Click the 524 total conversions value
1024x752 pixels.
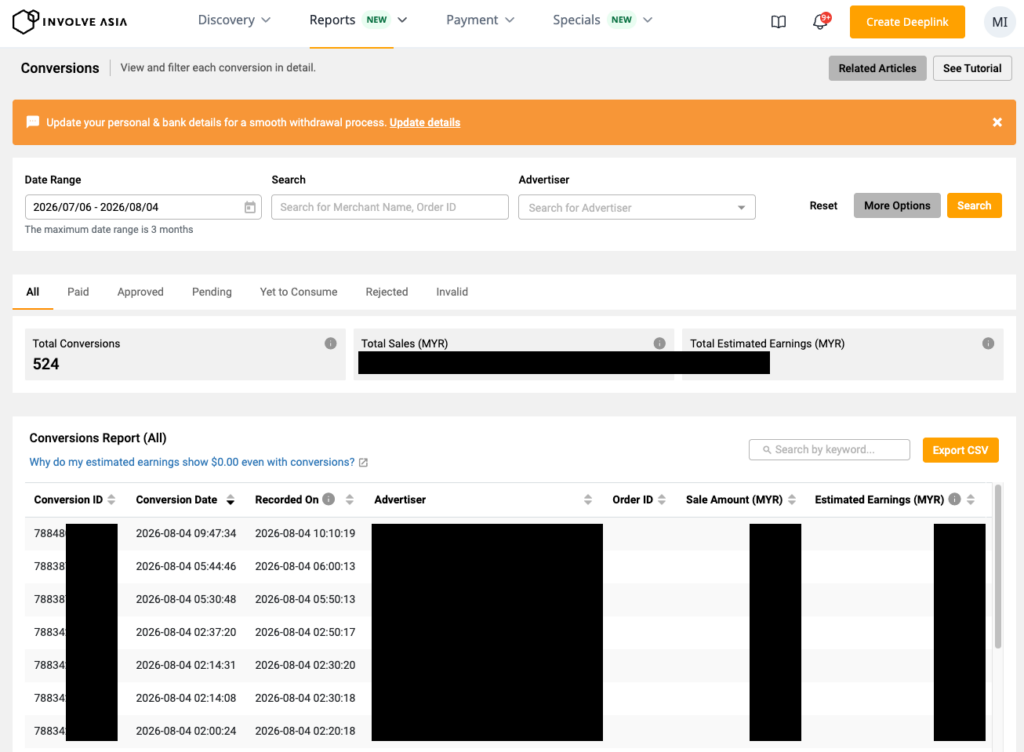pos(46,364)
